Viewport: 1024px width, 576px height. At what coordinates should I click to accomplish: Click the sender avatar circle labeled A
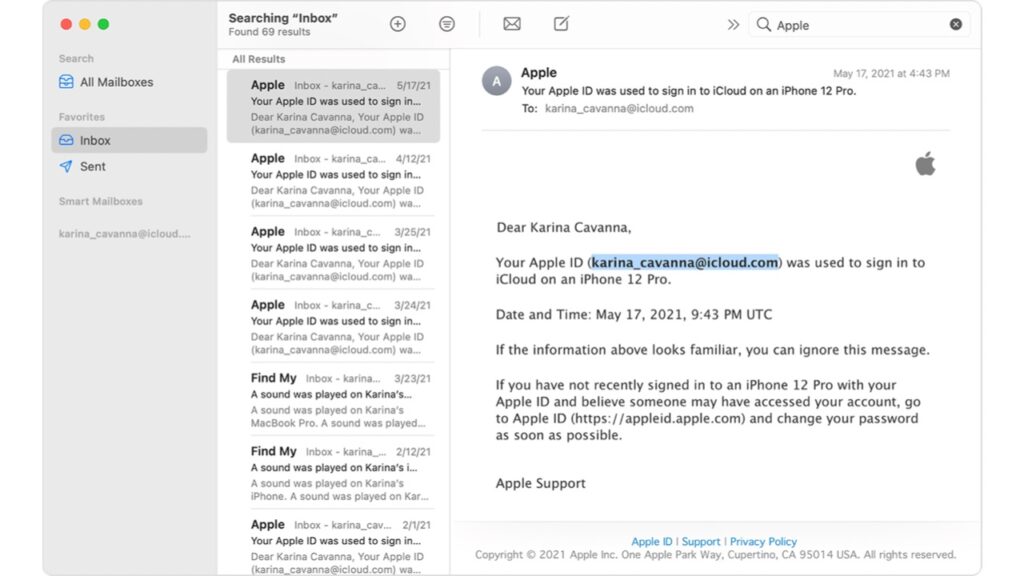[x=496, y=81]
